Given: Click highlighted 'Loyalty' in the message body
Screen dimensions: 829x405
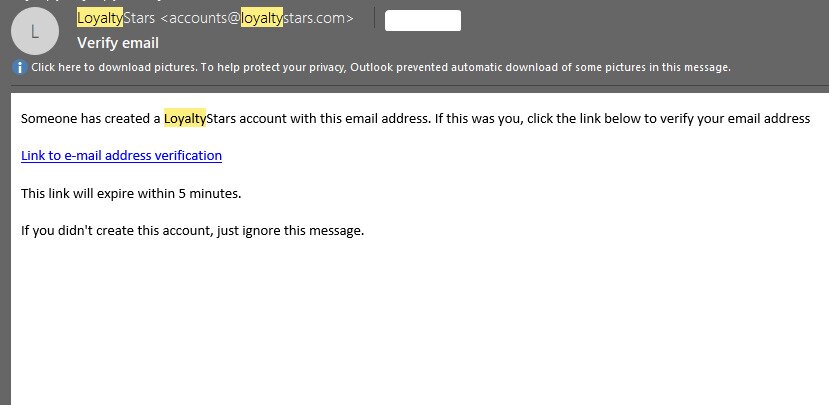Looking at the screenshot, I should click(185, 118).
